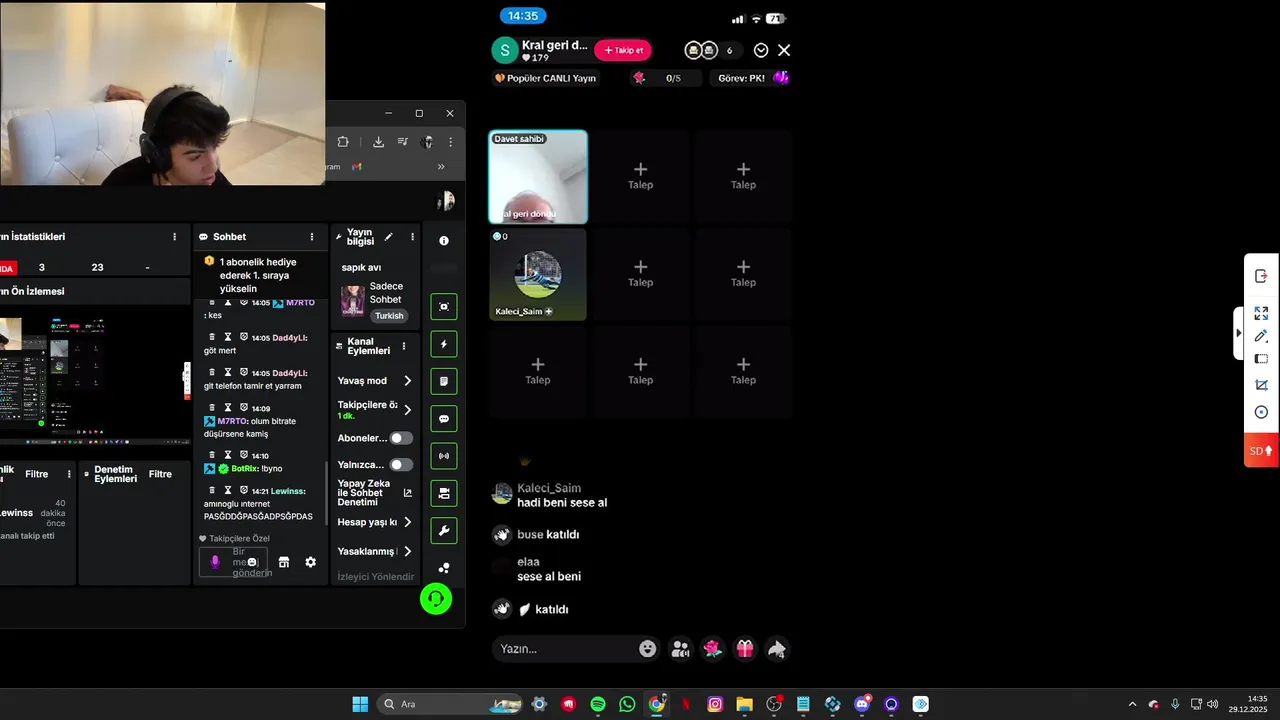Viewport: 1280px width, 720px height.
Task: Open the Görev: PK! badge
Action: (752, 78)
